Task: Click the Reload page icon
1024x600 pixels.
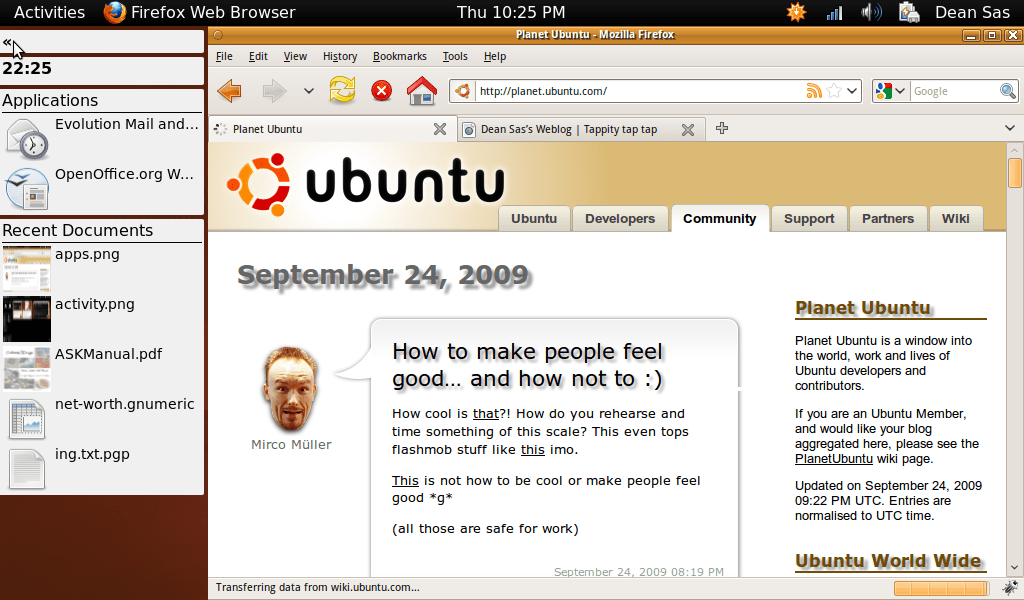Action: click(342, 91)
